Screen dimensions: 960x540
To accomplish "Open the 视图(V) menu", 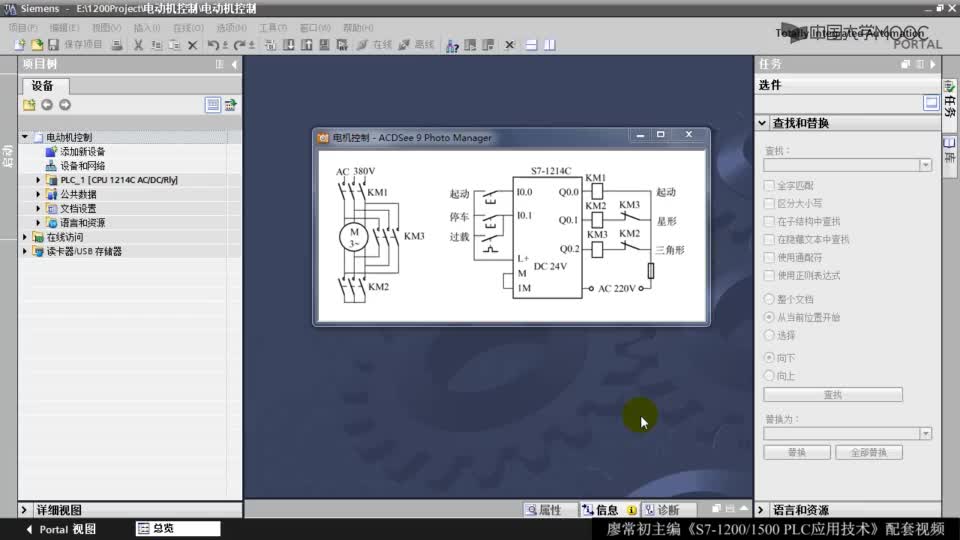I will [107, 28].
